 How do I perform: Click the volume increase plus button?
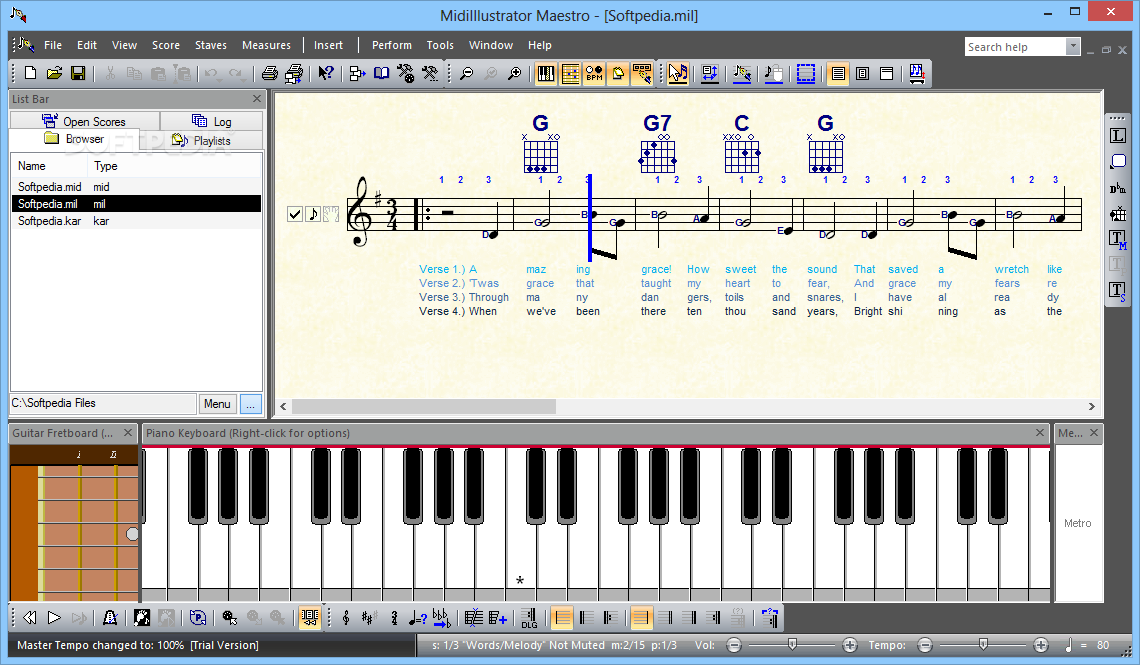(x=849, y=645)
